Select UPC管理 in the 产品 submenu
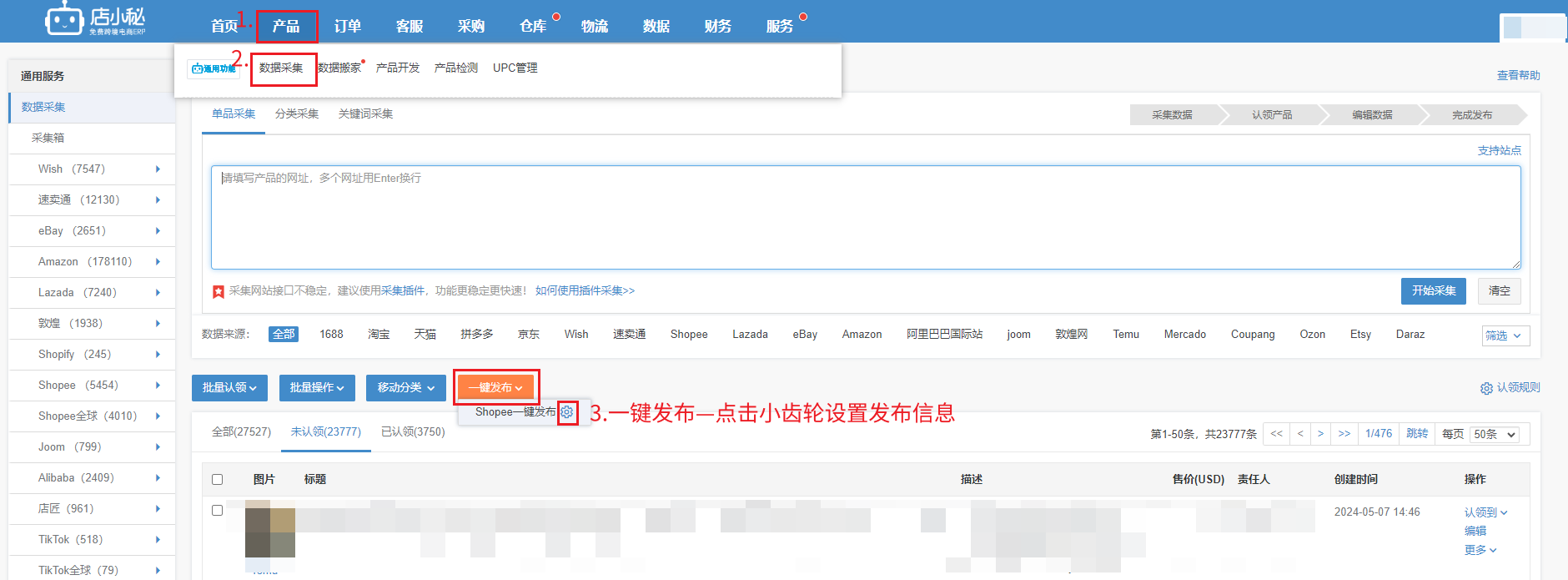This screenshot has height=580, width=1568. 515,68
